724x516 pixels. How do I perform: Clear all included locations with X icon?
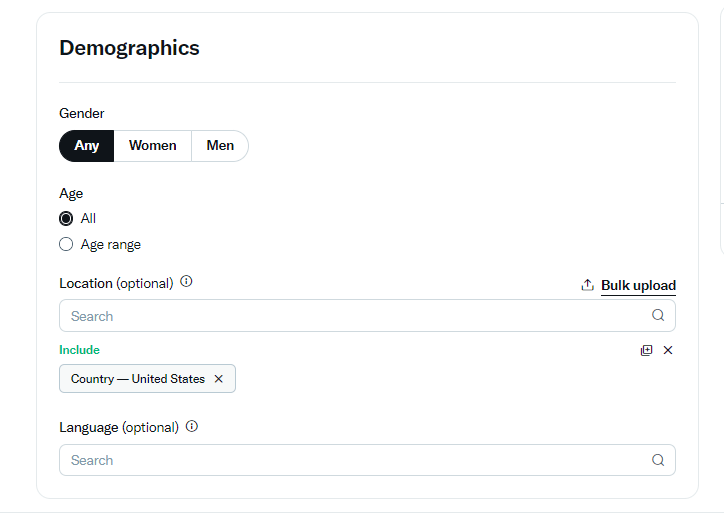(x=668, y=350)
